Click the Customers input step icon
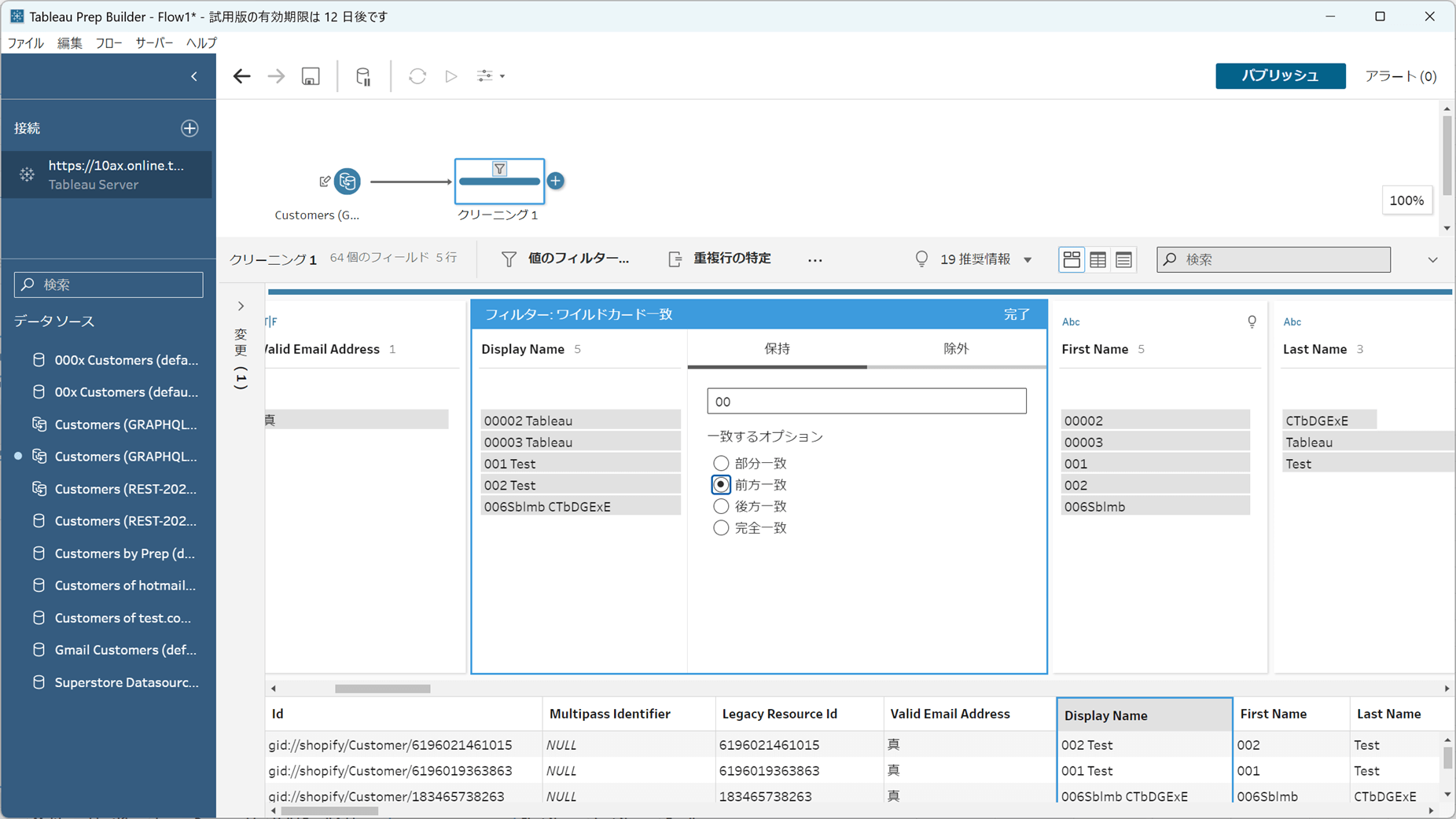This screenshot has width=1456, height=819. 347,182
